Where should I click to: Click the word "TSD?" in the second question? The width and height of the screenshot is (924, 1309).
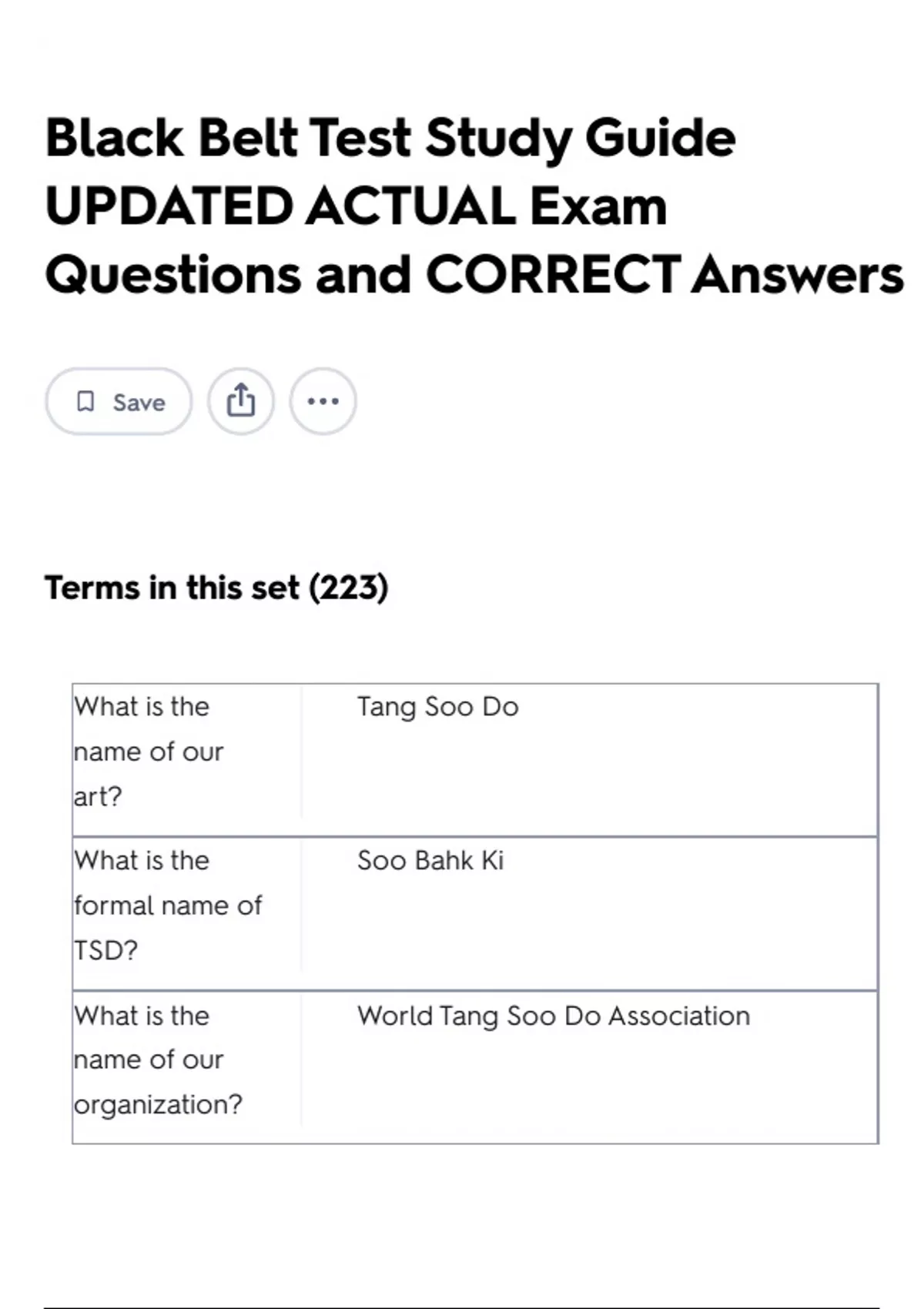coord(106,950)
